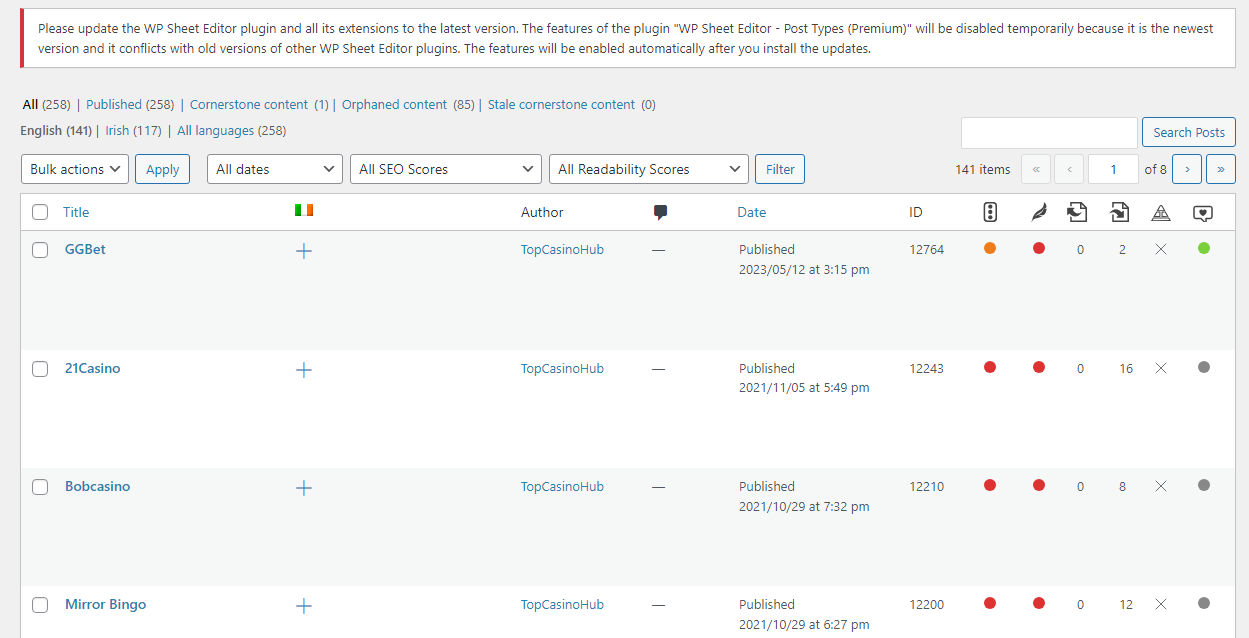Viewport: 1249px width, 638px height.
Task: Click Bobcasino cornerstone X mark
Action: 1161,486
